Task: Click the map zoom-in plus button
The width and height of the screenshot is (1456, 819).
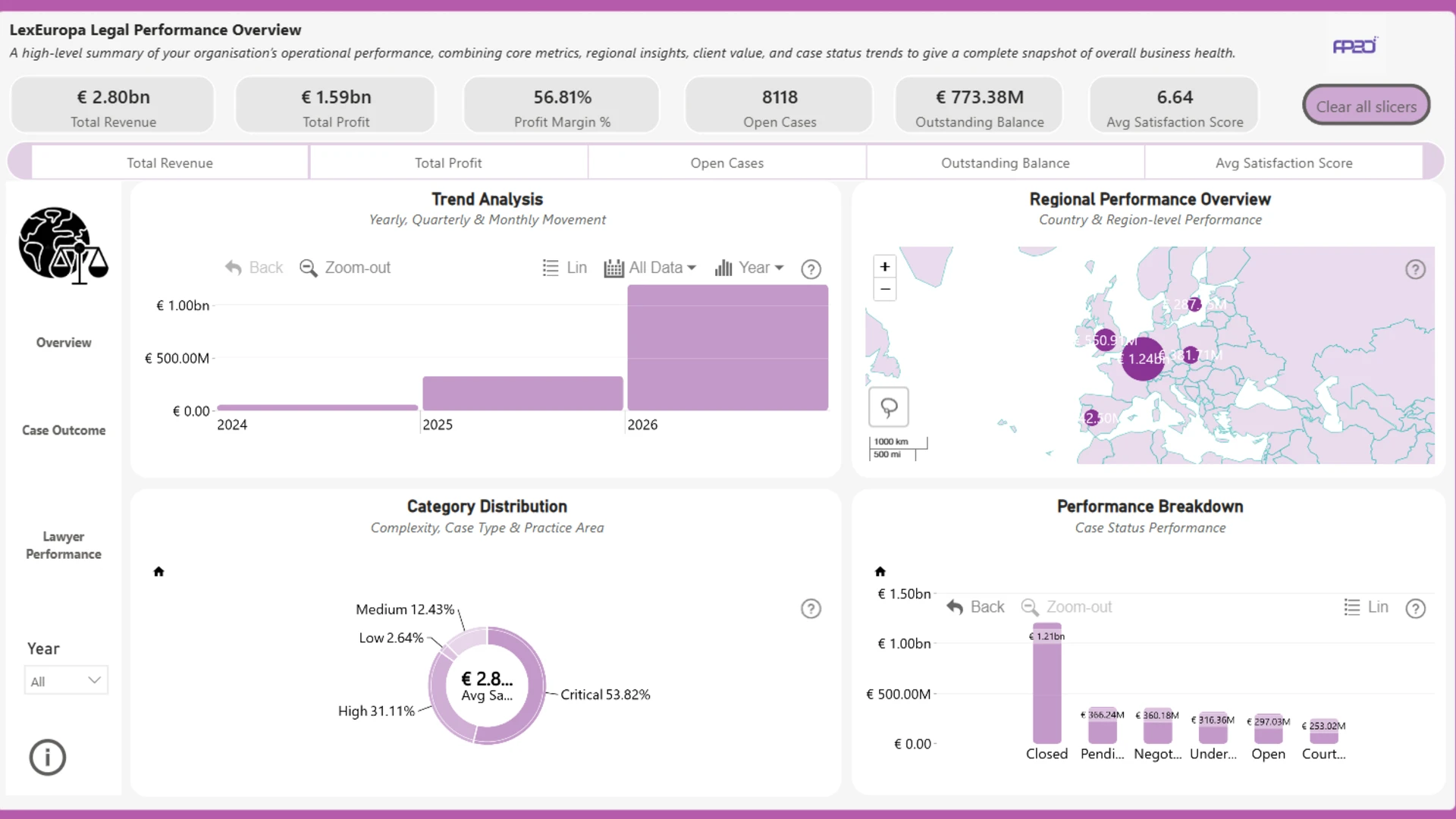Action: [x=884, y=267]
